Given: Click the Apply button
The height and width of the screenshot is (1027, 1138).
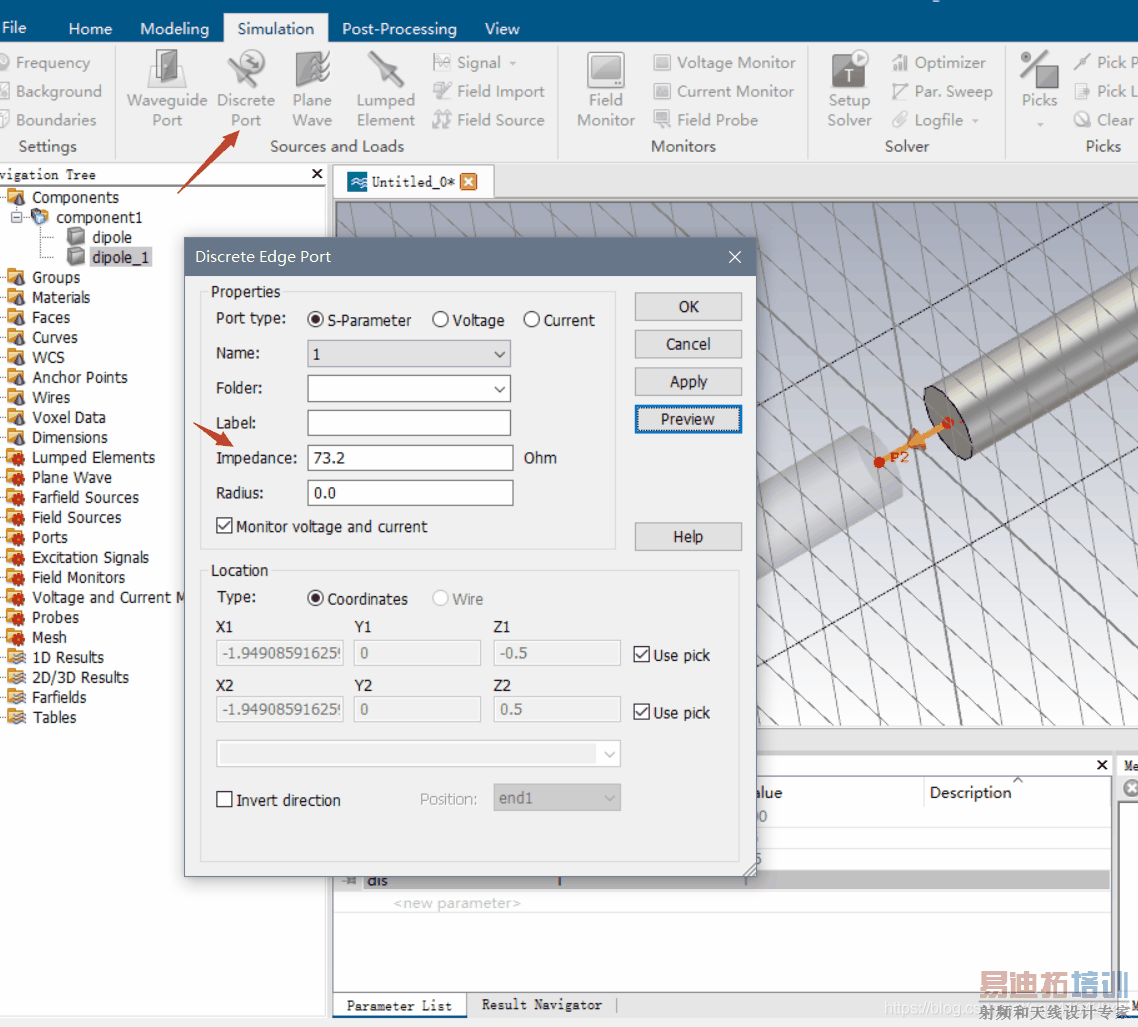Looking at the screenshot, I should coord(688,382).
